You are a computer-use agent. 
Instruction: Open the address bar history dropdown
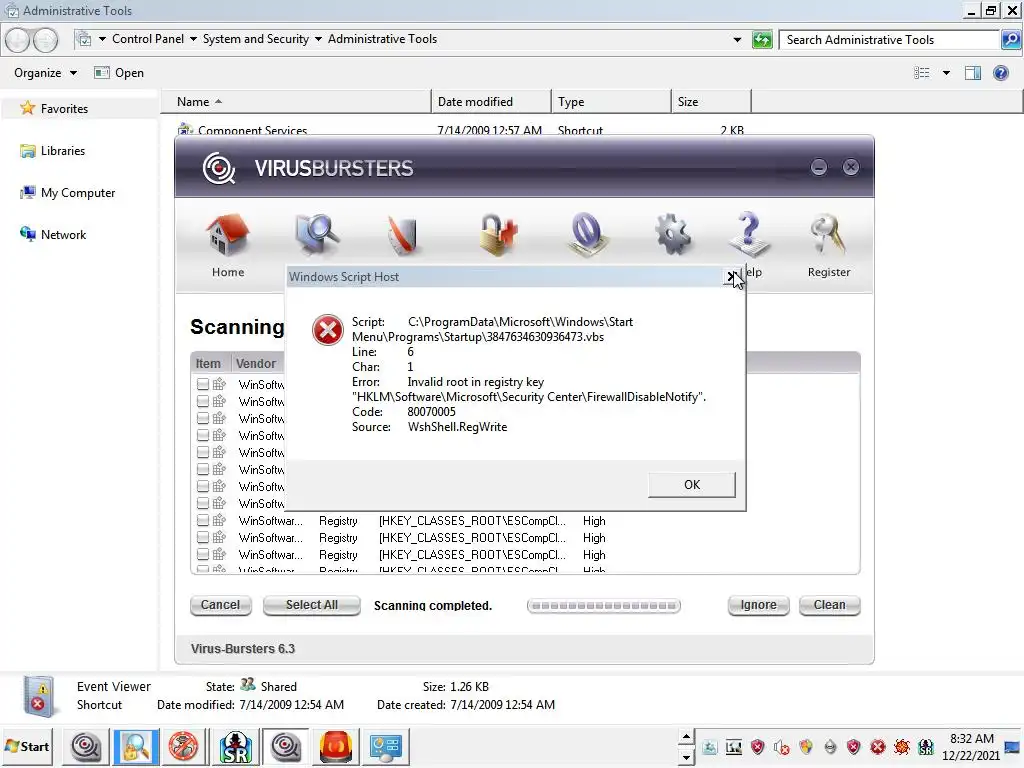[737, 40]
